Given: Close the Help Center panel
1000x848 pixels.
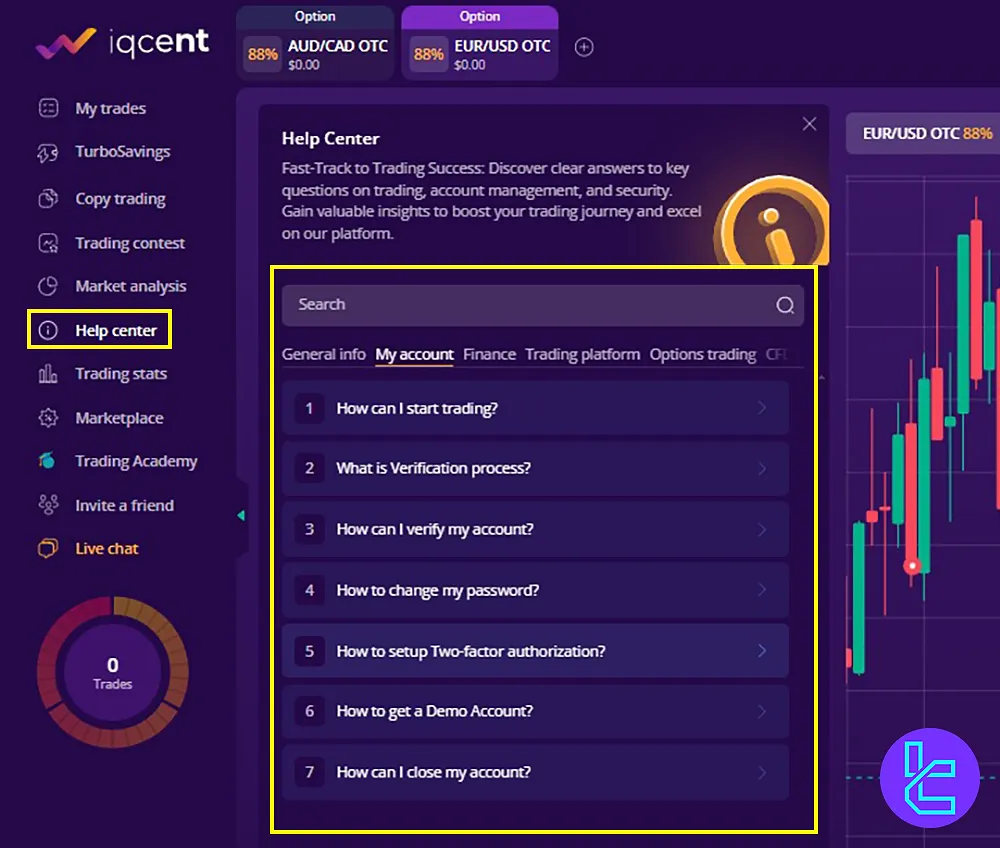Looking at the screenshot, I should 809,124.
